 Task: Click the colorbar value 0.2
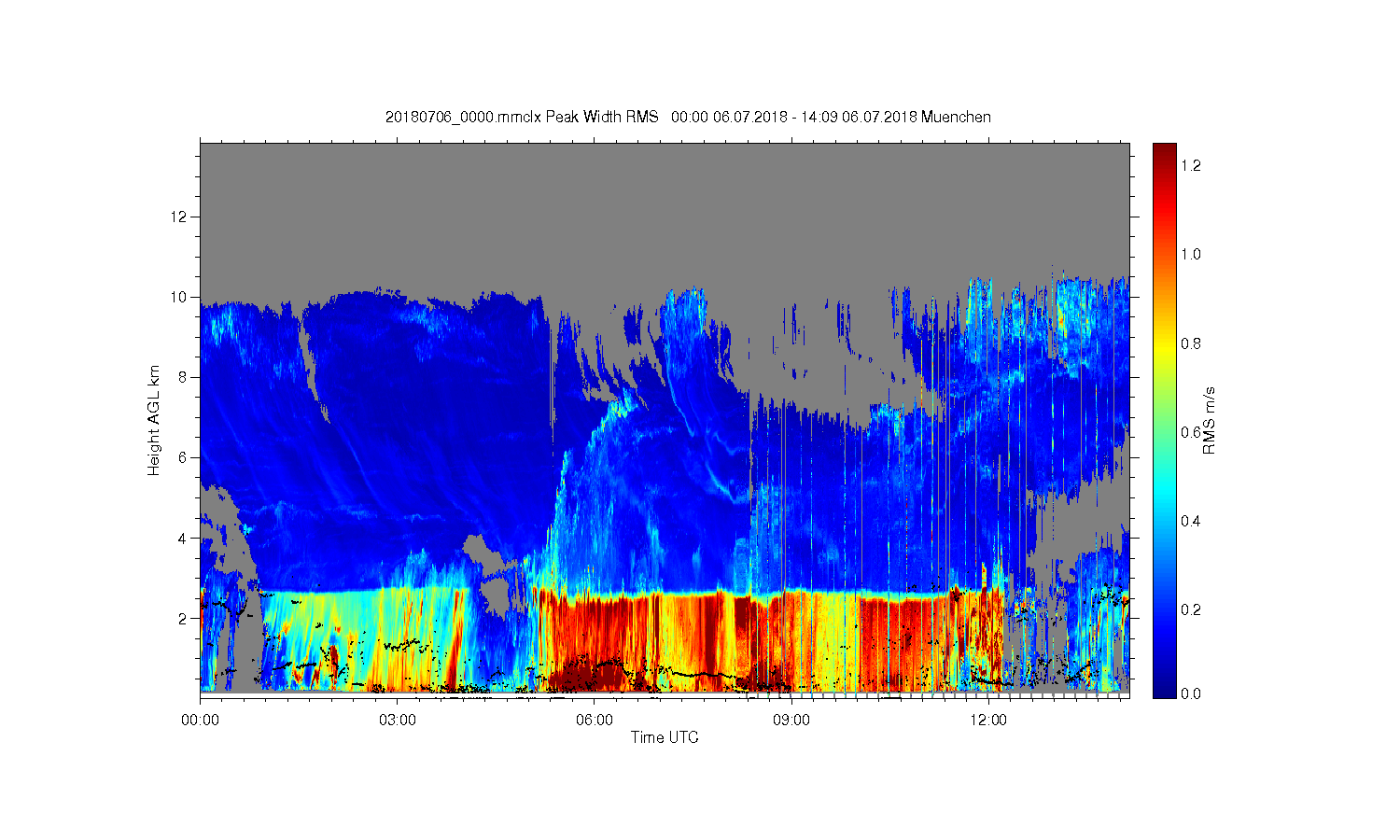tap(1190, 609)
